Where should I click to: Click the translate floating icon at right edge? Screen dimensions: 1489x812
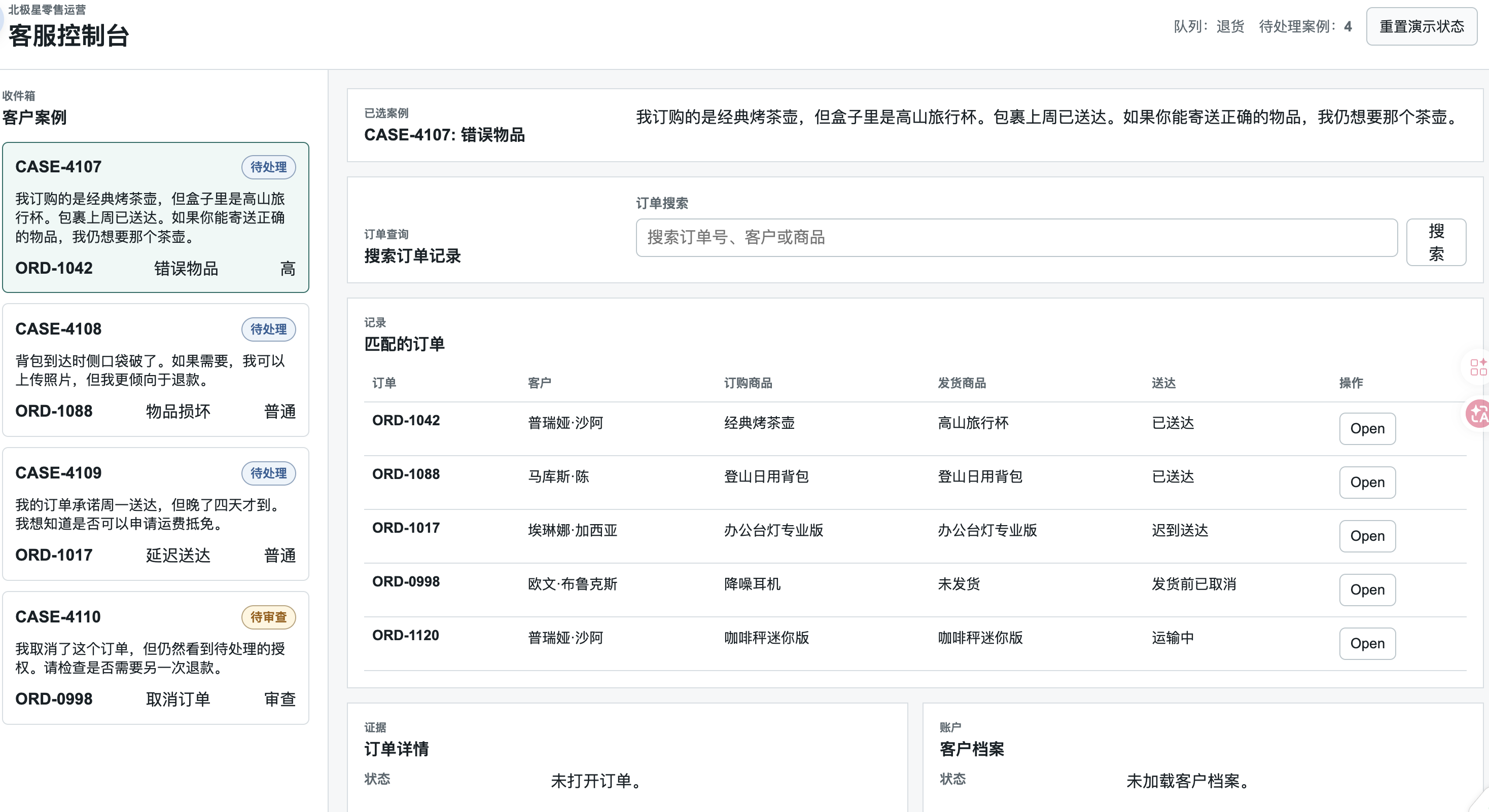pos(1478,414)
